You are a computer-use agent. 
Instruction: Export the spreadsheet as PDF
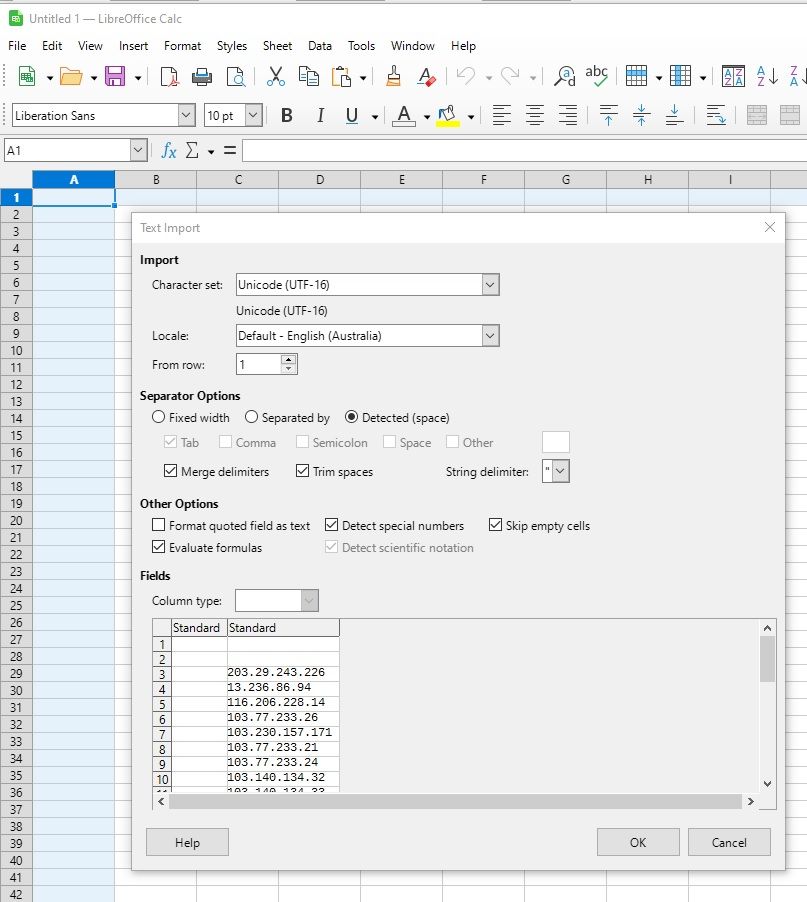167,77
